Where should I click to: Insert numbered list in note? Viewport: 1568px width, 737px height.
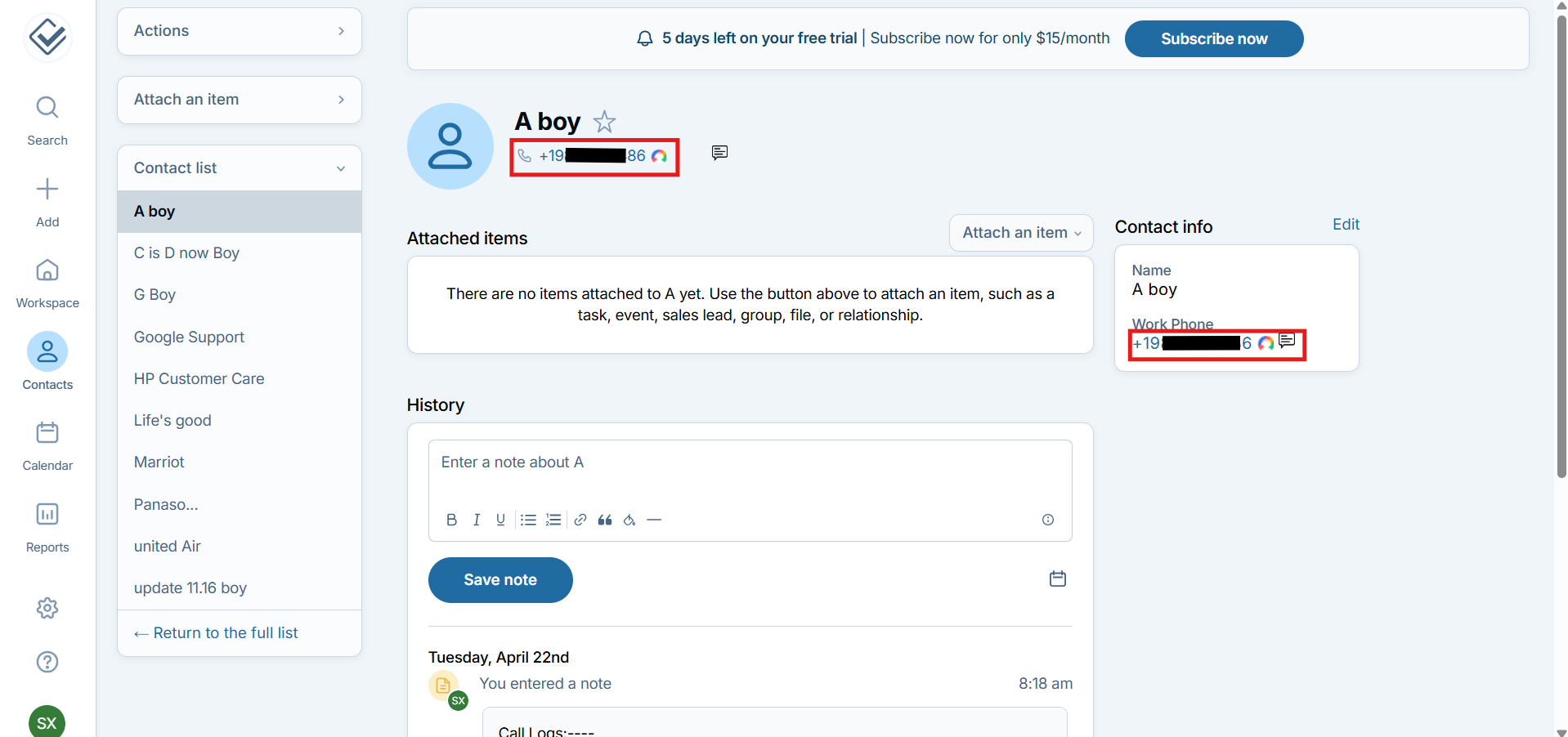tap(553, 520)
